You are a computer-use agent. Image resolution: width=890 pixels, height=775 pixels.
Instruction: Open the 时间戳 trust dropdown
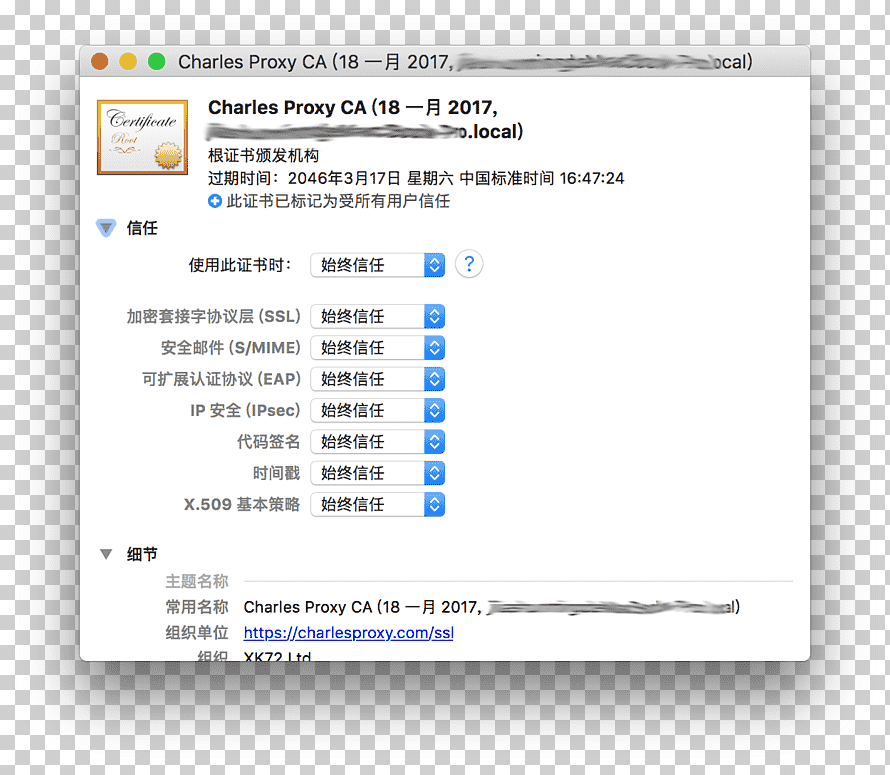tap(377, 473)
